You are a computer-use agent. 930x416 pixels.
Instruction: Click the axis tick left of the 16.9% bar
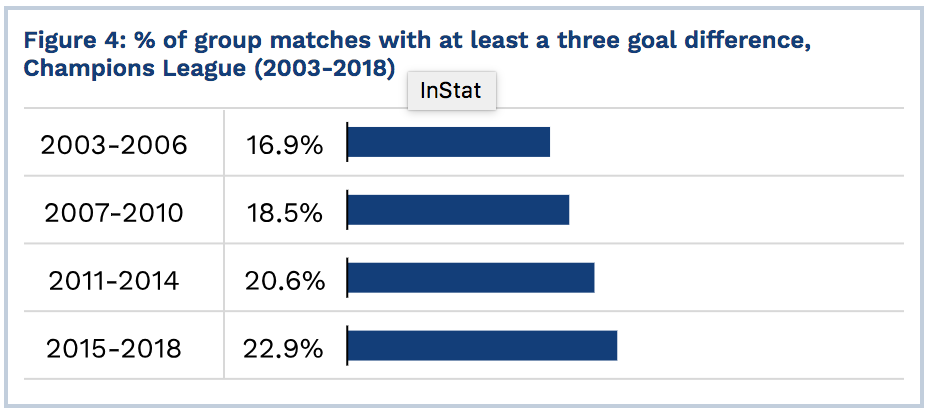347,141
